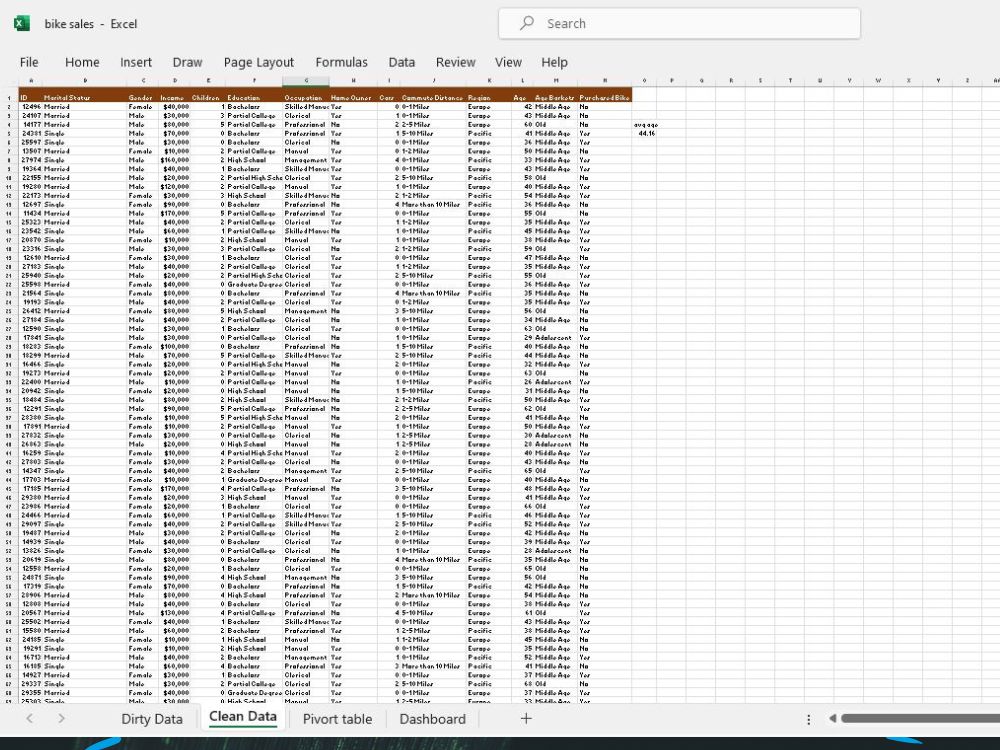The height and width of the screenshot is (750, 1000).
Task: Switch to the Home ribbon tab
Action: click(82, 62)
